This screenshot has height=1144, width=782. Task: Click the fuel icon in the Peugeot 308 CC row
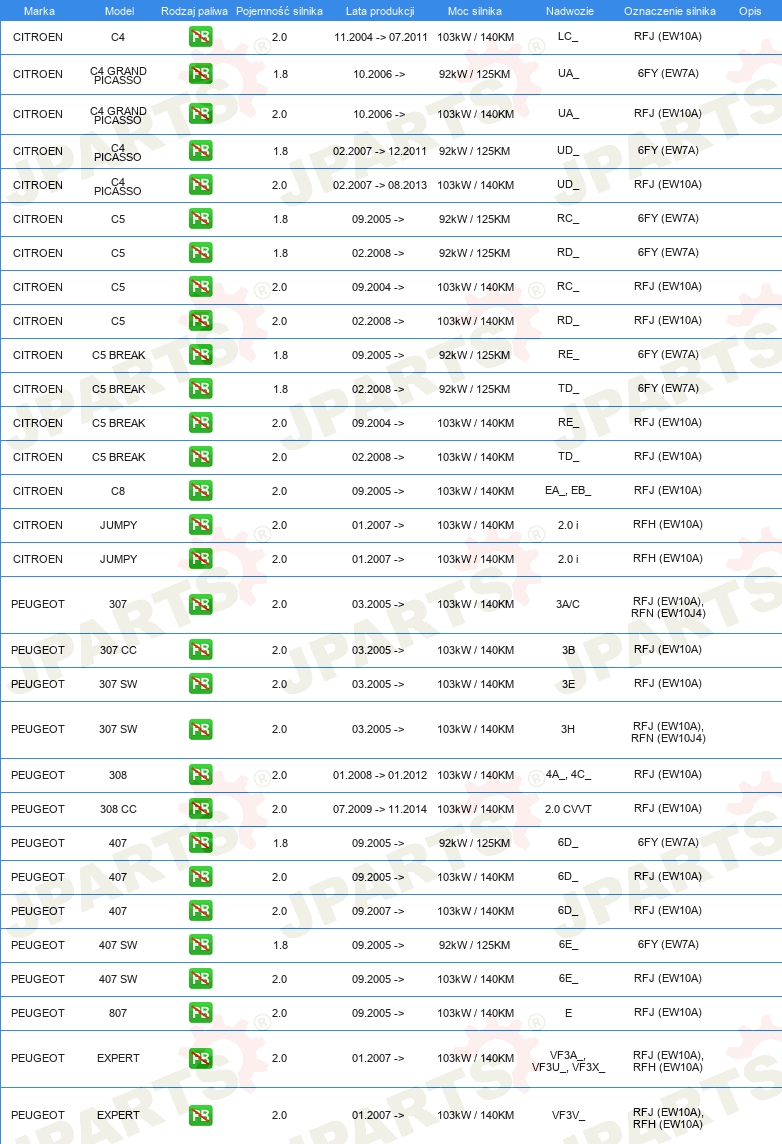201,809
